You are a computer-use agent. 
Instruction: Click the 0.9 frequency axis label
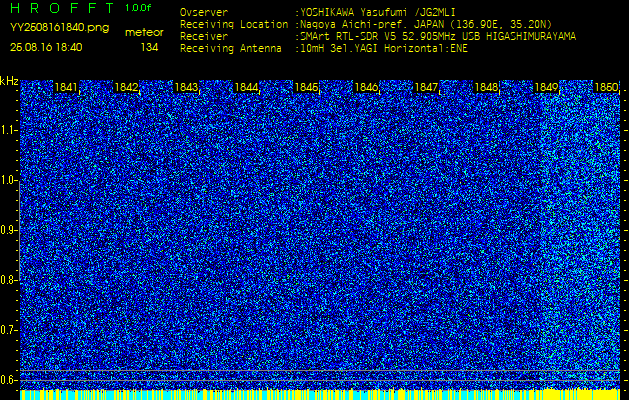pyautogui.click(x=8, y=230)
